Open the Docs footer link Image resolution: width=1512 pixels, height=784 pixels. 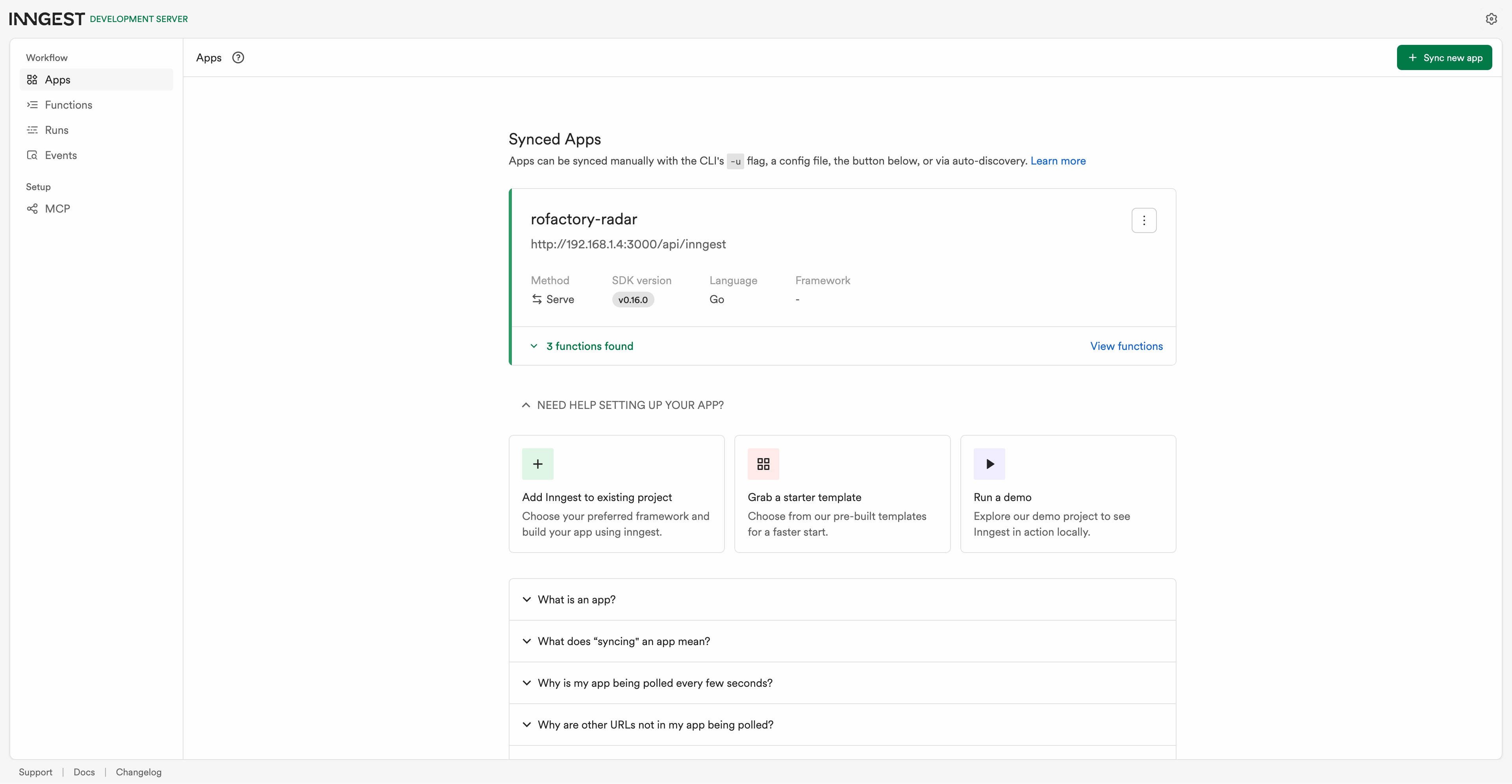(84, 772)
